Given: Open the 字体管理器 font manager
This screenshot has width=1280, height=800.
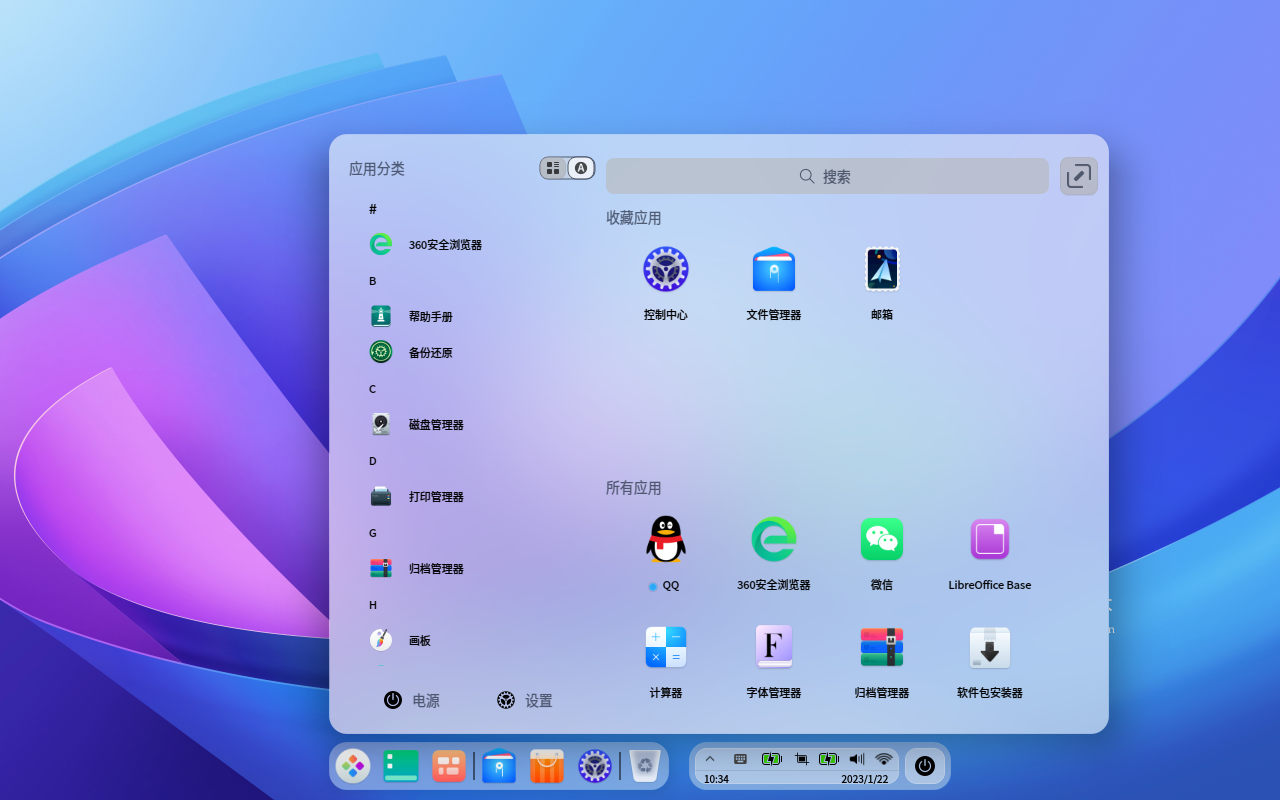Looking at the screenshot, I should point(773,647).
